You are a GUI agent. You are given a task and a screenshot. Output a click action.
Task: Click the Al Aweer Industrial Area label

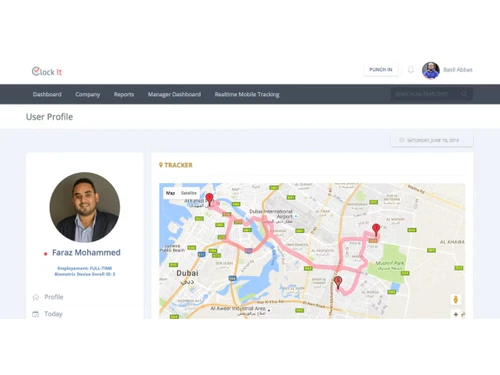coord(238,308)
